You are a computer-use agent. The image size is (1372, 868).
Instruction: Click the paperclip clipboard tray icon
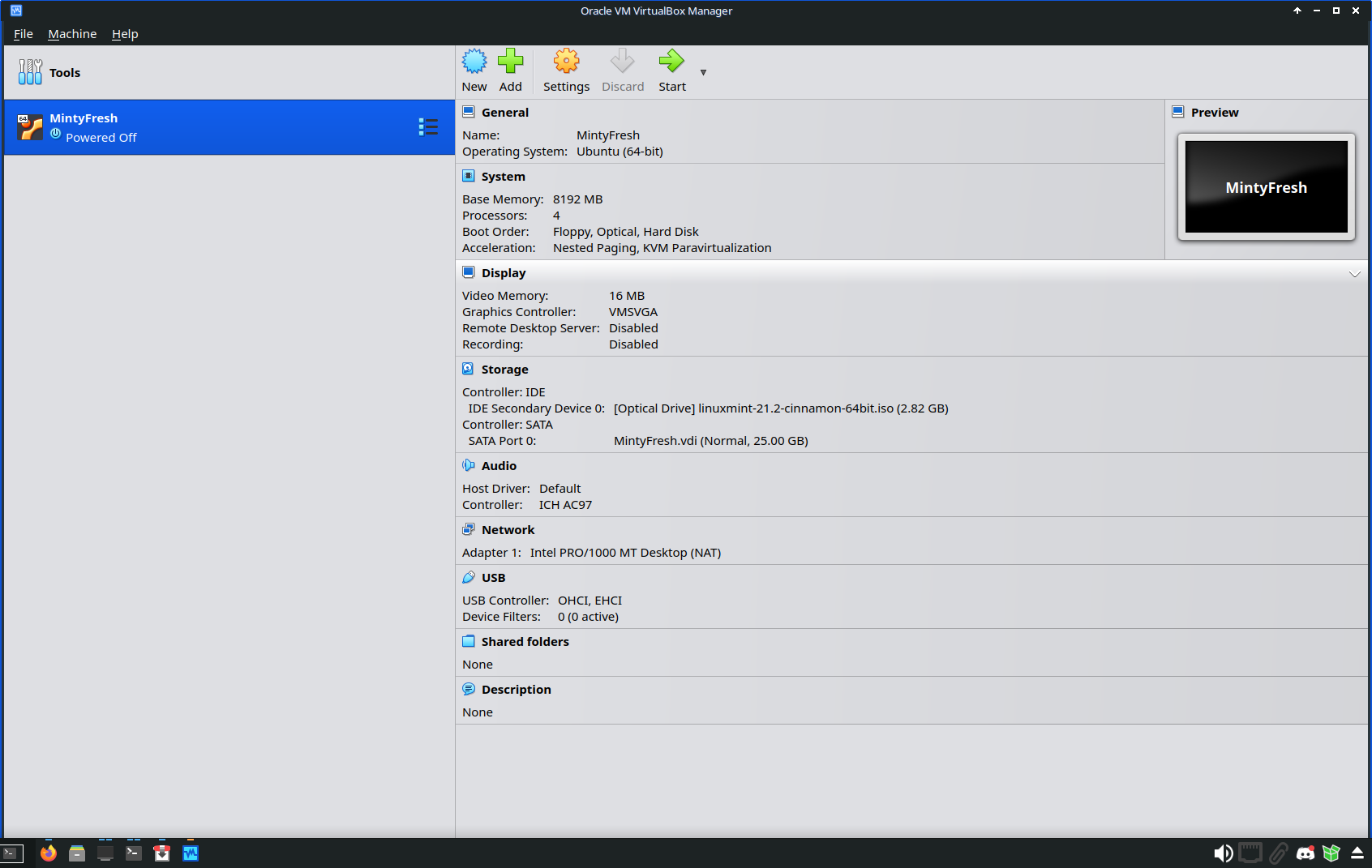(1279, 853)
